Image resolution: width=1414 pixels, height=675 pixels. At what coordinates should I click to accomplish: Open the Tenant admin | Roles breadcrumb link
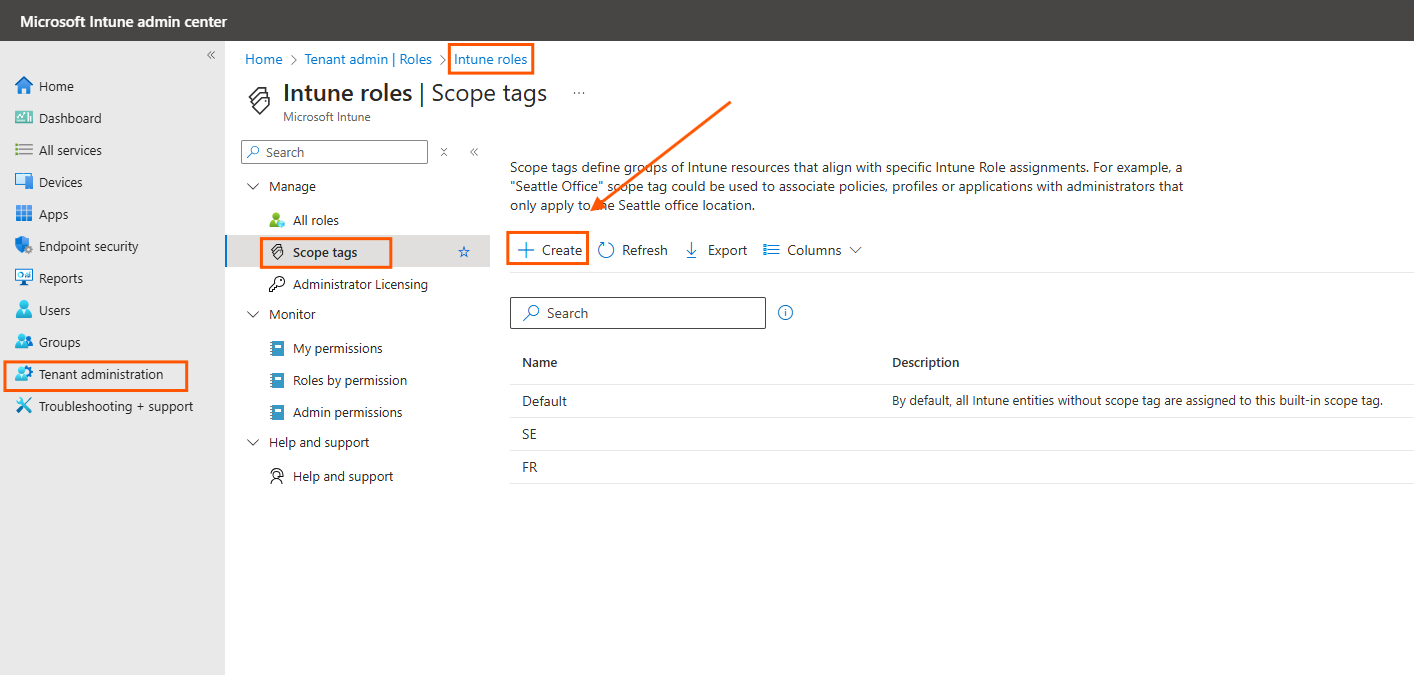coord(368,58)
